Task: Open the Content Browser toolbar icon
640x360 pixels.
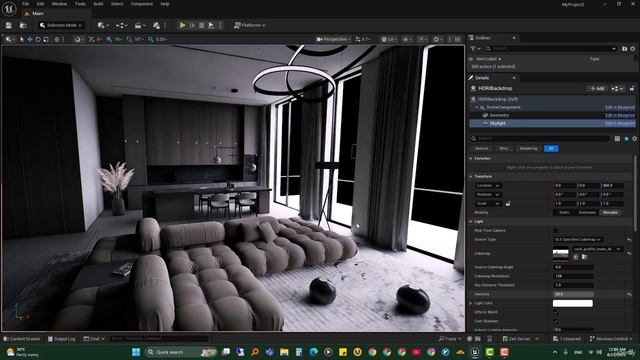Action: (23, 25)
